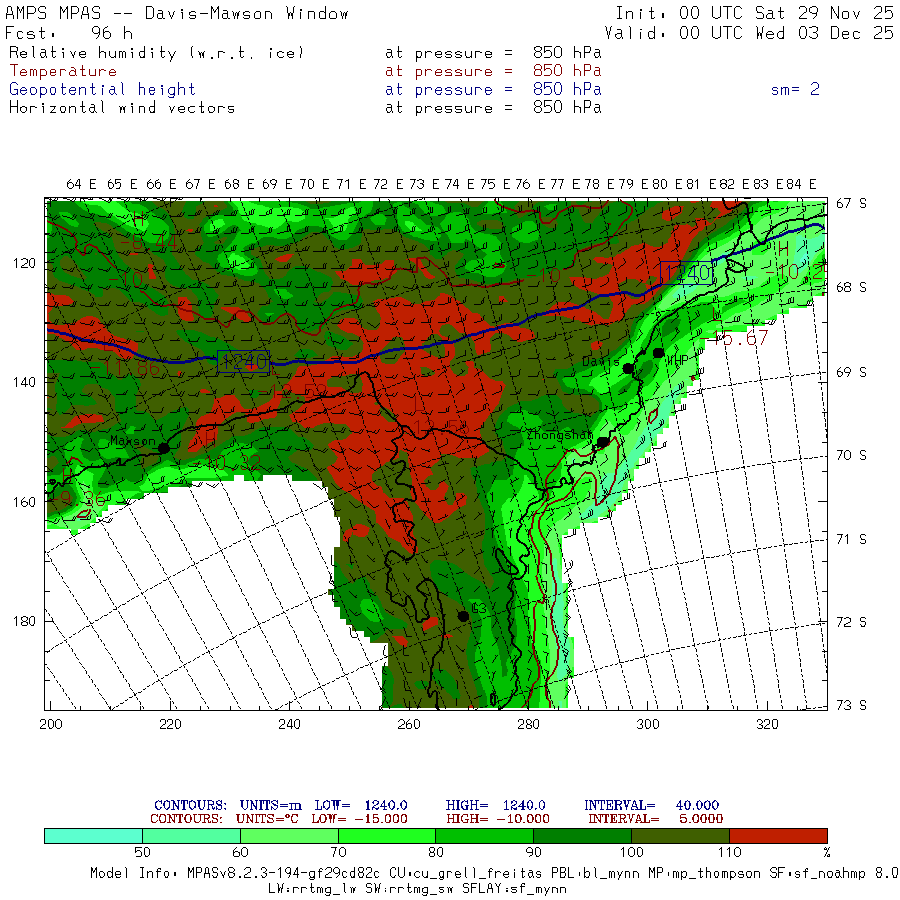Click the '71 S' latitude label
Screen dimensions: 900x900
tap(851, 540)
